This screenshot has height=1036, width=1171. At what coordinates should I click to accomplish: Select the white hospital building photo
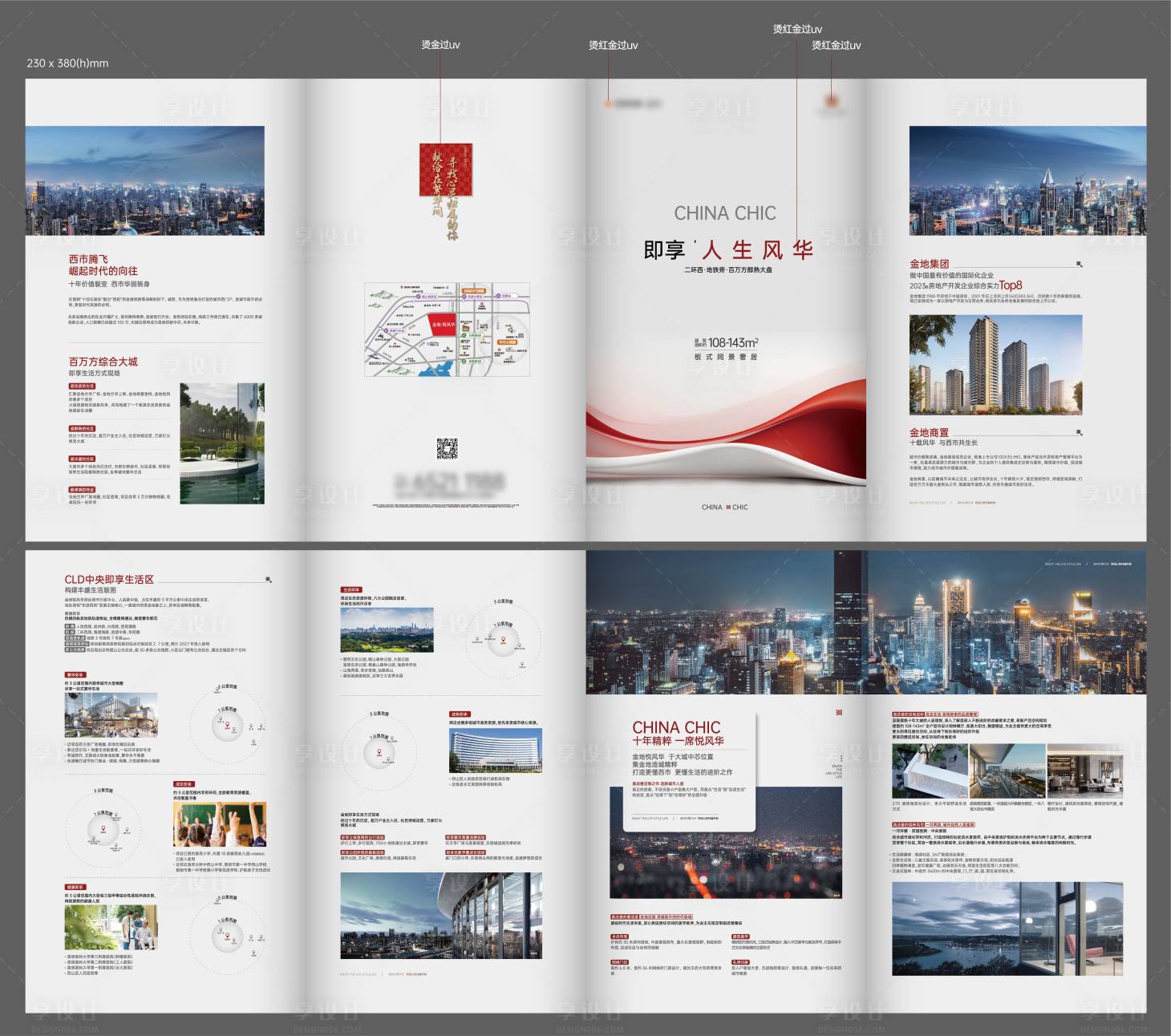click(x=495, y=751)
